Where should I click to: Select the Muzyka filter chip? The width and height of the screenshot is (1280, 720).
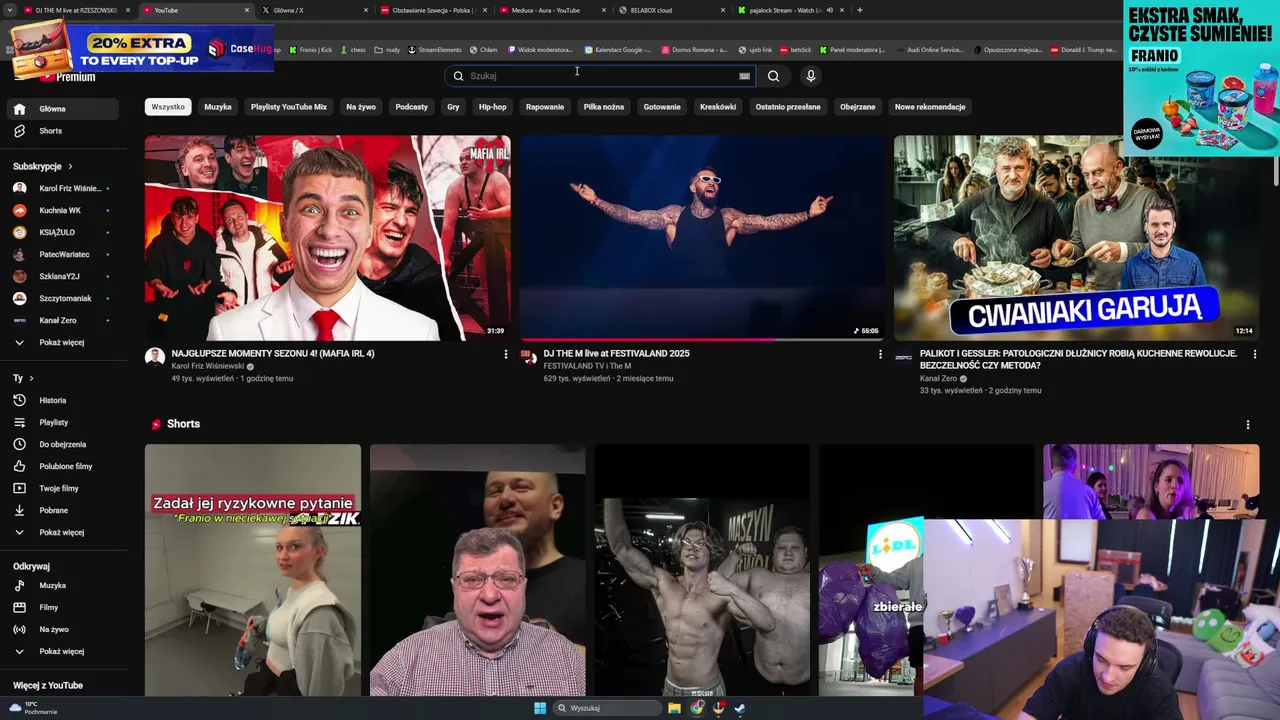tap(218, 107)
